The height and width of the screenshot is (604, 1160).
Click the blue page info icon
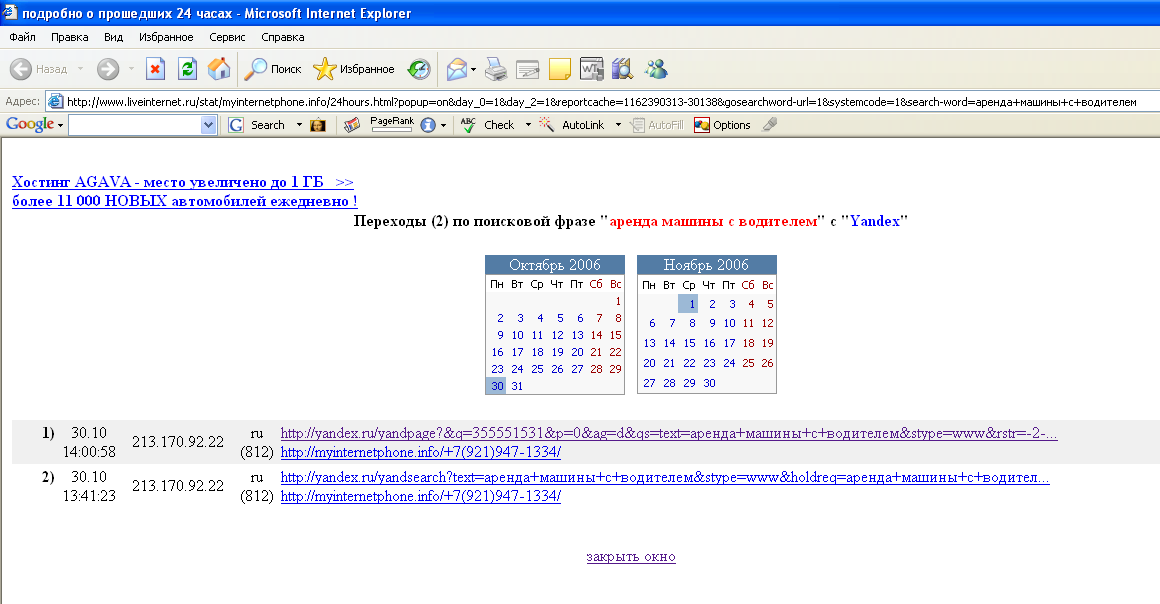[428, 125]
